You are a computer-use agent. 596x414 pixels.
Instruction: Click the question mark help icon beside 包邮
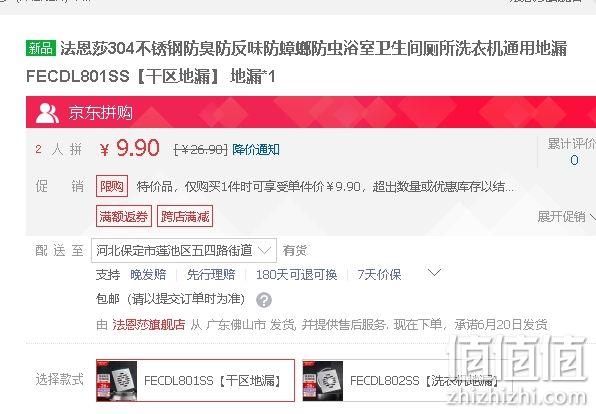pyautogui.click(x=264, y=300)
